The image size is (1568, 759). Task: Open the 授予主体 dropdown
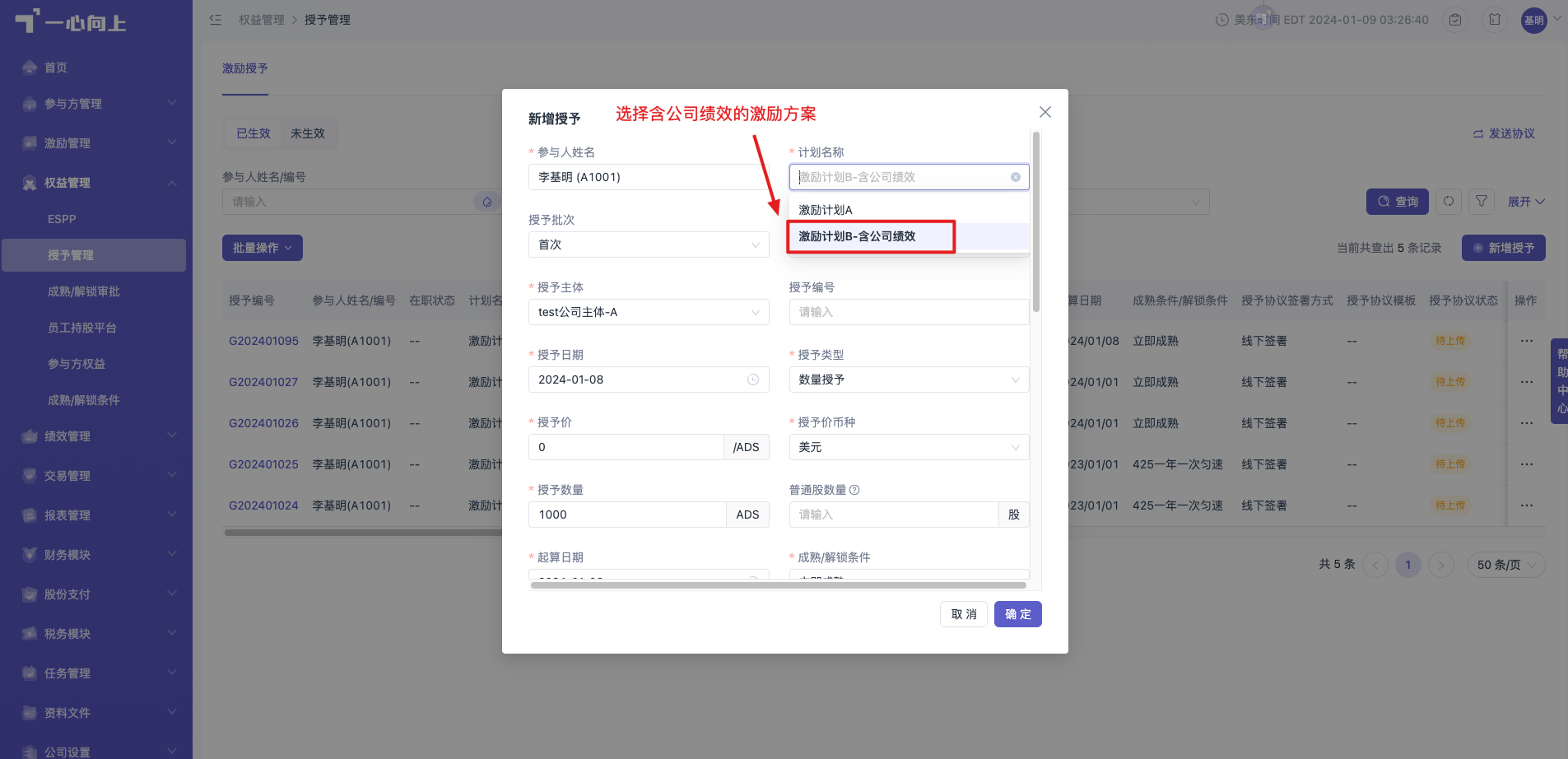[649, 312]
